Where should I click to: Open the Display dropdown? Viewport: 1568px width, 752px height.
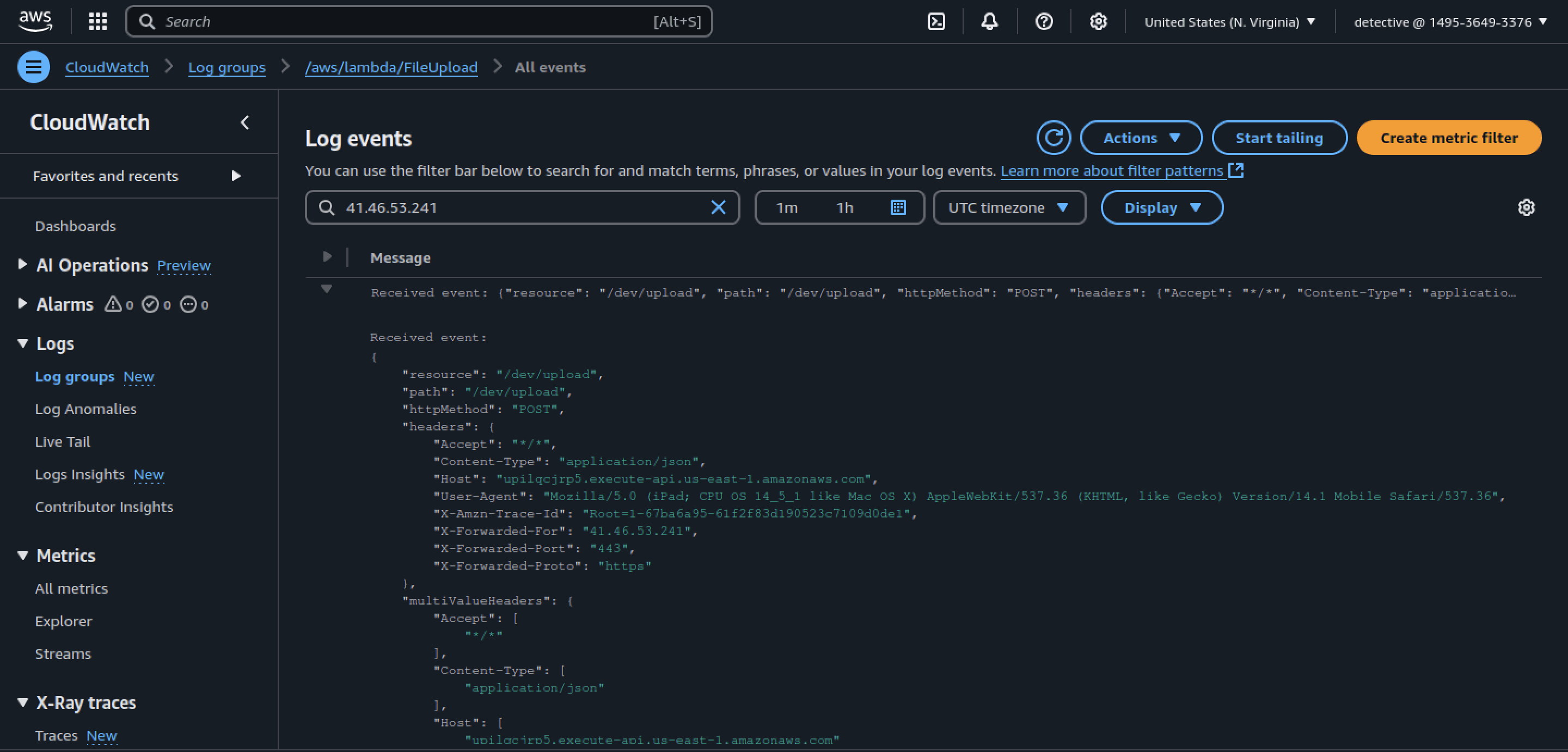(1161, 207)
